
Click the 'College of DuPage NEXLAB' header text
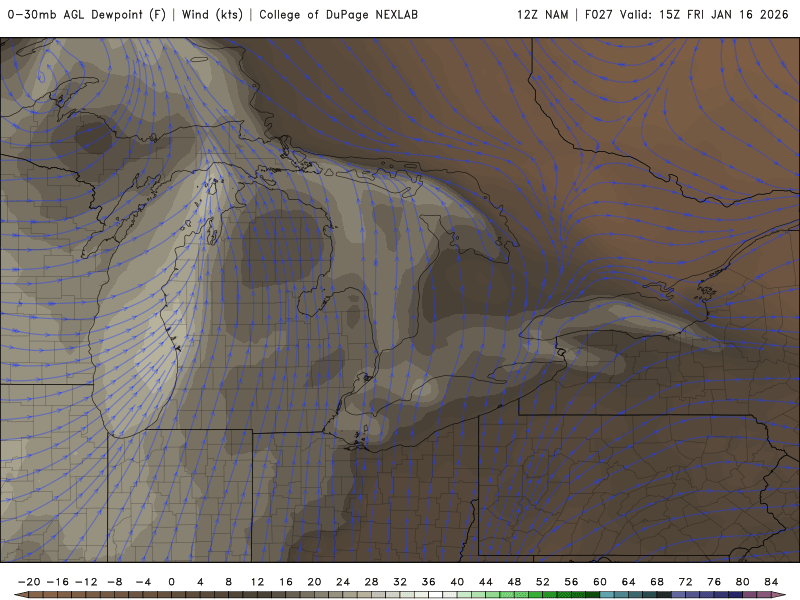coord(338,15)
